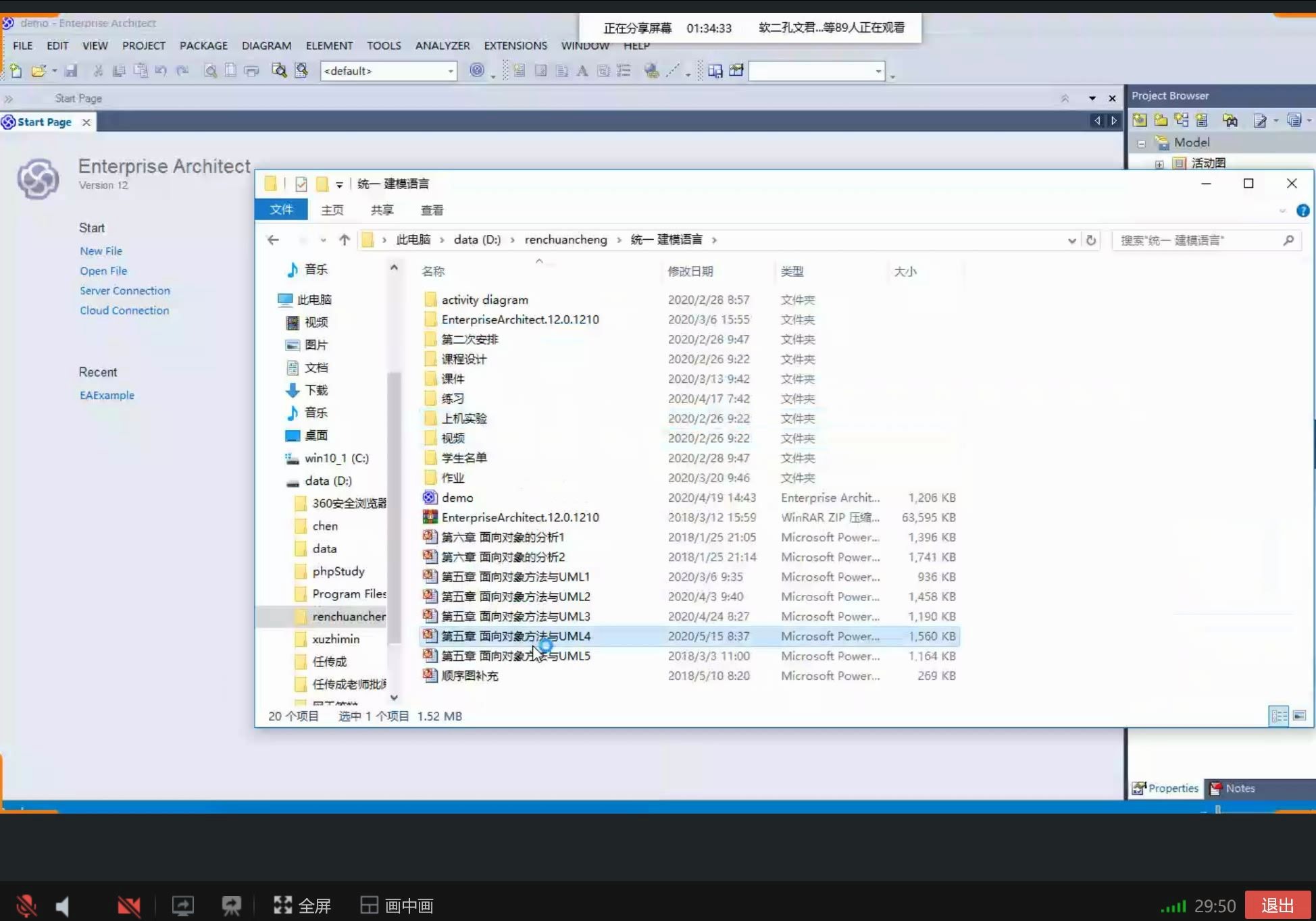The image size is (1316, 921).
Task: Click the Open File link
Action: point(103,271)
